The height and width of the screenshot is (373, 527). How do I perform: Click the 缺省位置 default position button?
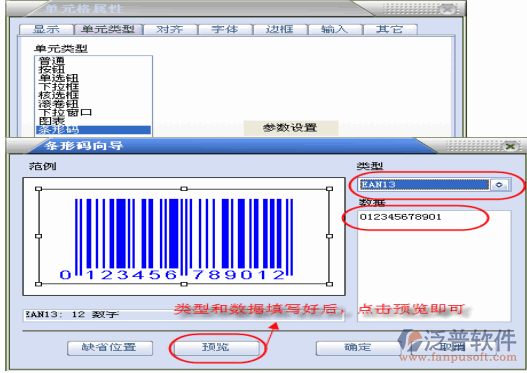(110, 348)
